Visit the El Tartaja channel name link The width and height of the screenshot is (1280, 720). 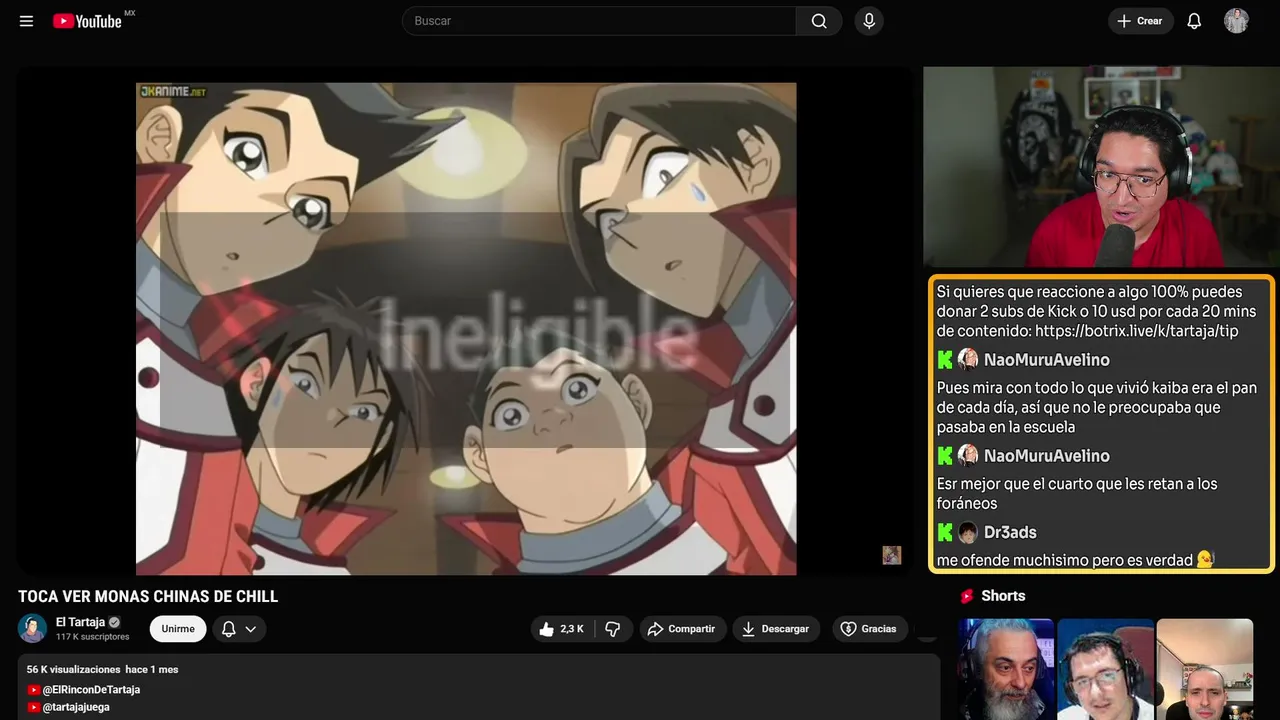[80, 622]
